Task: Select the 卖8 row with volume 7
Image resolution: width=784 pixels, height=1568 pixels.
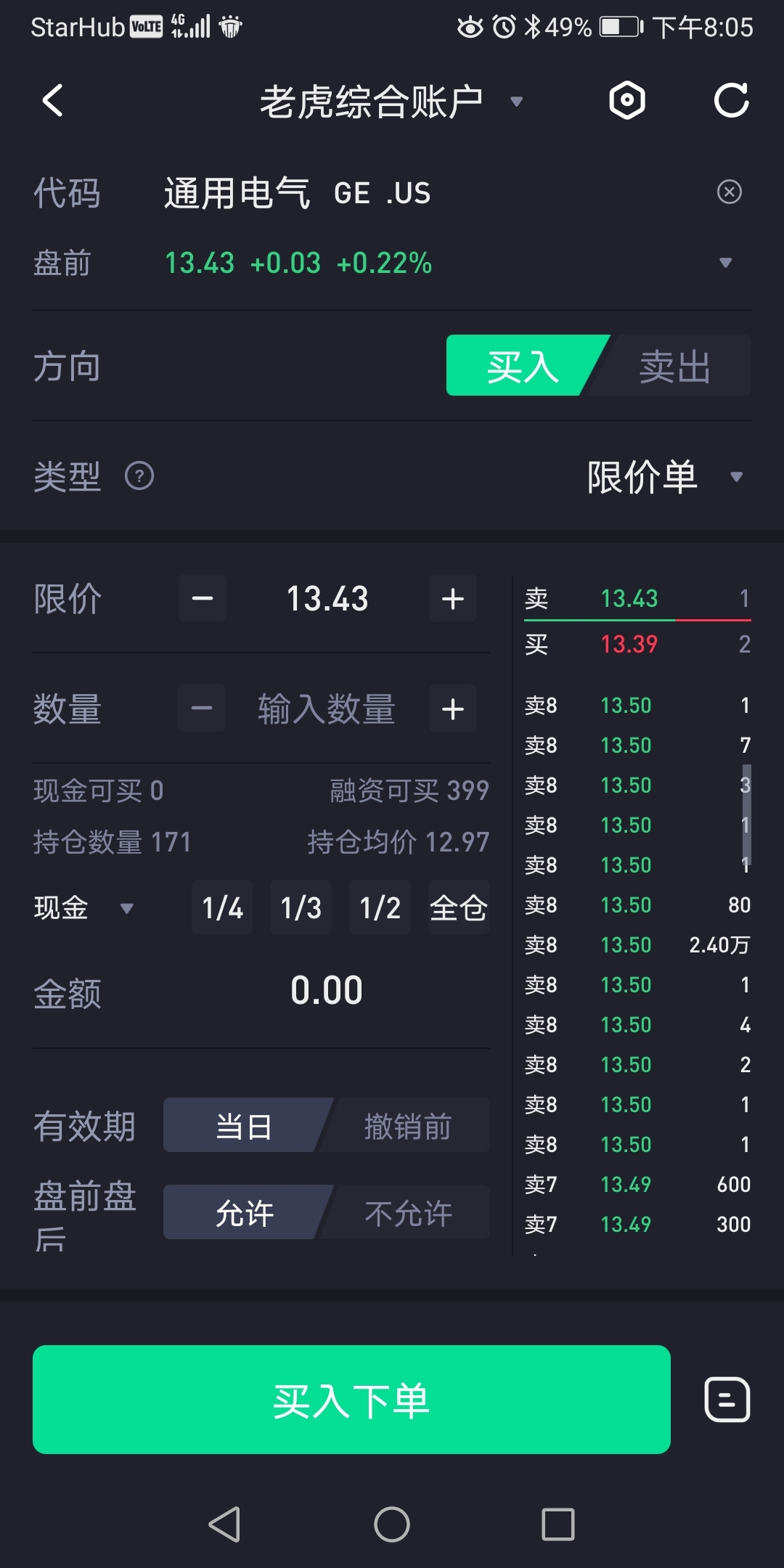Action: [x=637, y=746]
